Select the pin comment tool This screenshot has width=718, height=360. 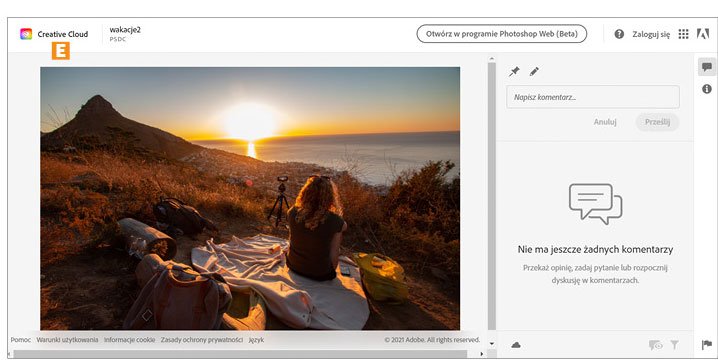coord(514,71)
